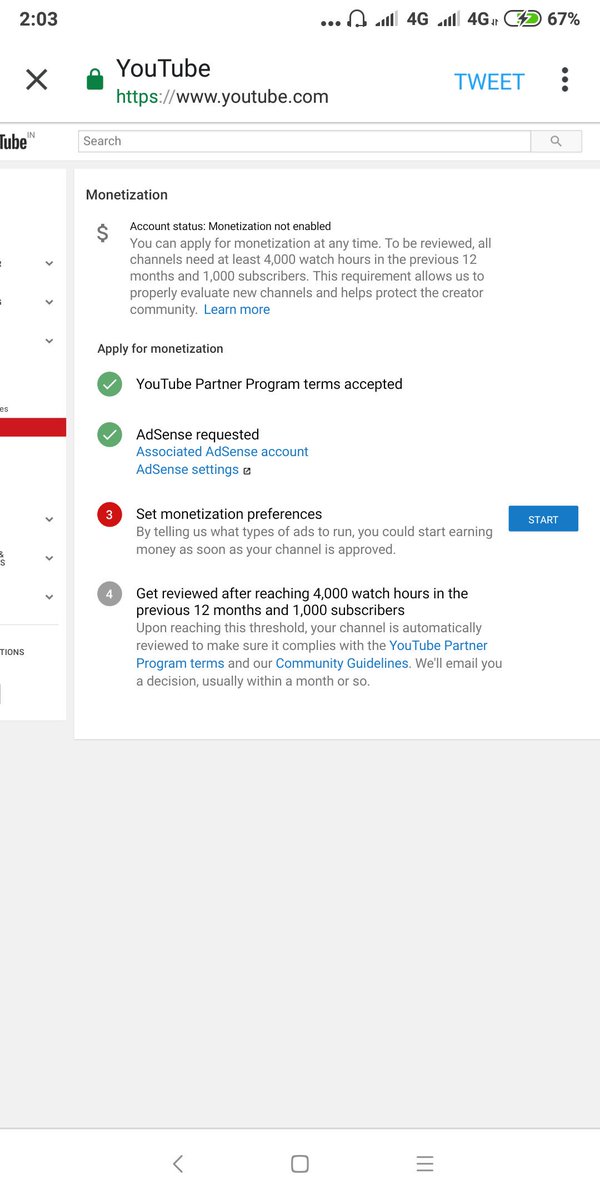Tap the Android recents menu button
The width and height of the screenshot is (600, 1200).
424,1163
